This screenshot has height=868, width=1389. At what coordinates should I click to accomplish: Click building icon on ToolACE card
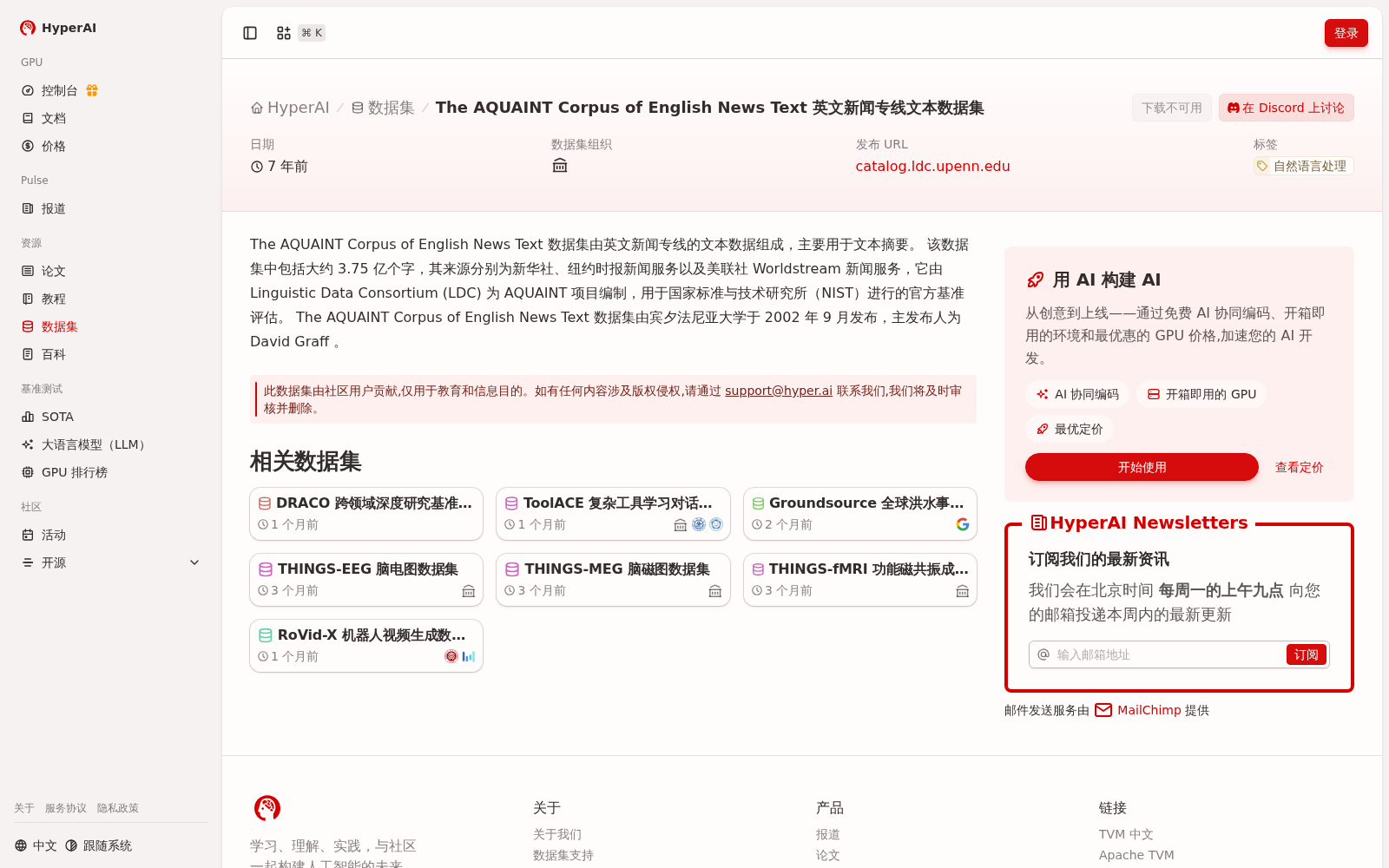pyautogui.click(x=681, y=524)
